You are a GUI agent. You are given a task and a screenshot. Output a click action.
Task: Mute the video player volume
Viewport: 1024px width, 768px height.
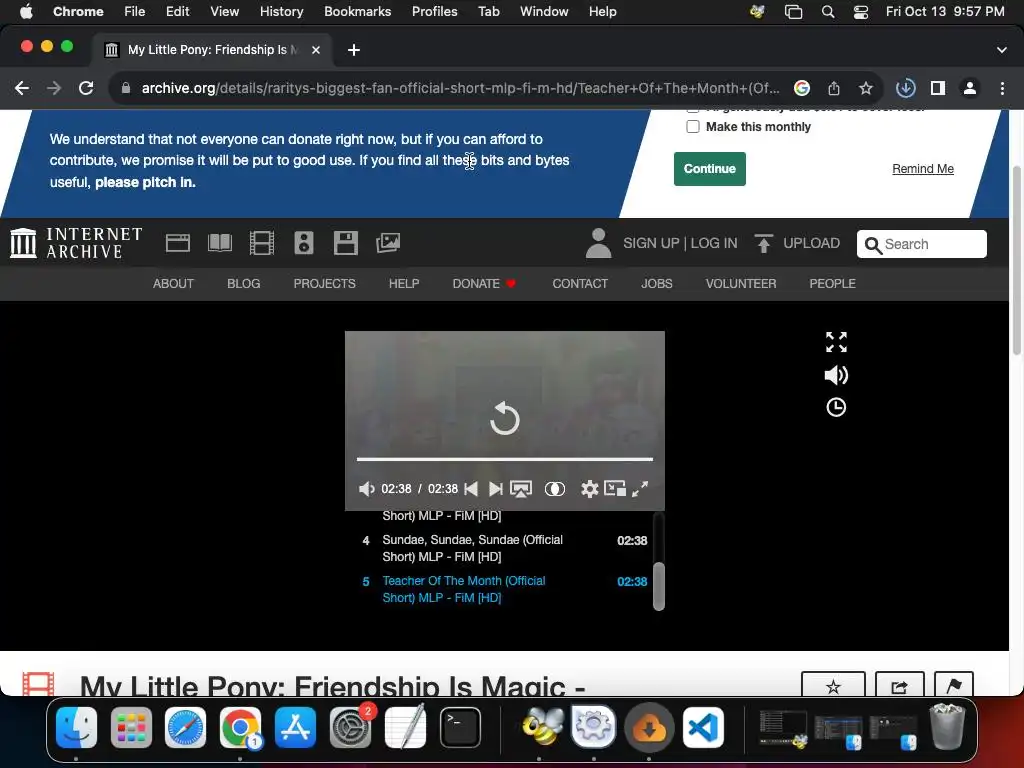coord(366,488)
